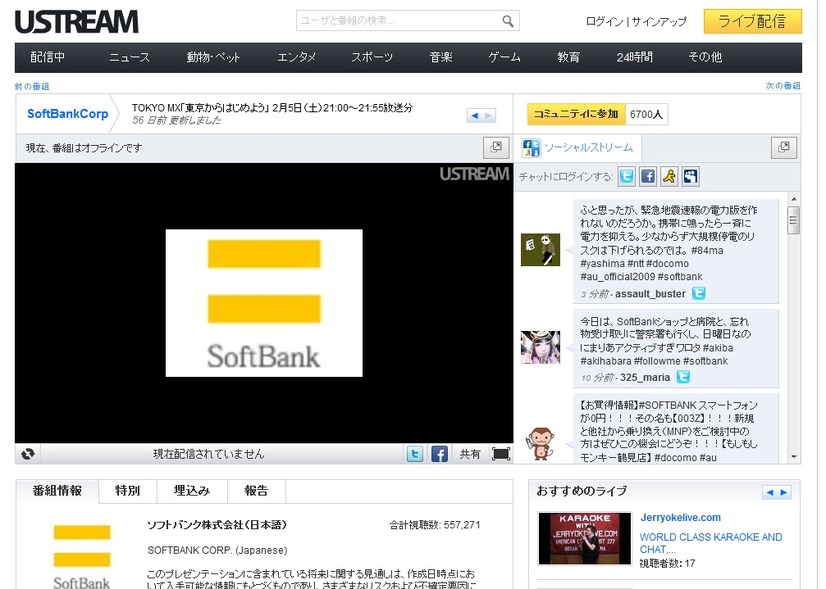
Task: Switch to the 報告 tab
Action: point(256,491)
